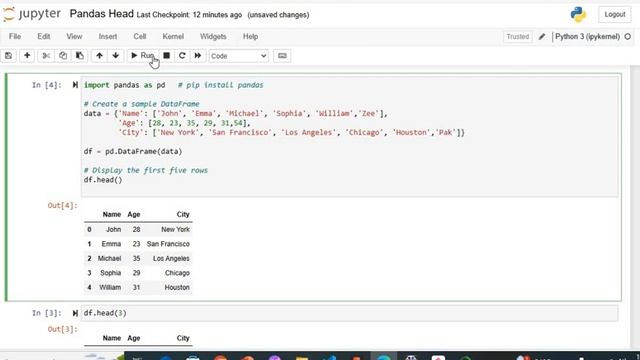Image resolution: width=640 pixels, height=360 pixels.
Task: Click run-cell icon beside In [3]
Action: (75, 313)
